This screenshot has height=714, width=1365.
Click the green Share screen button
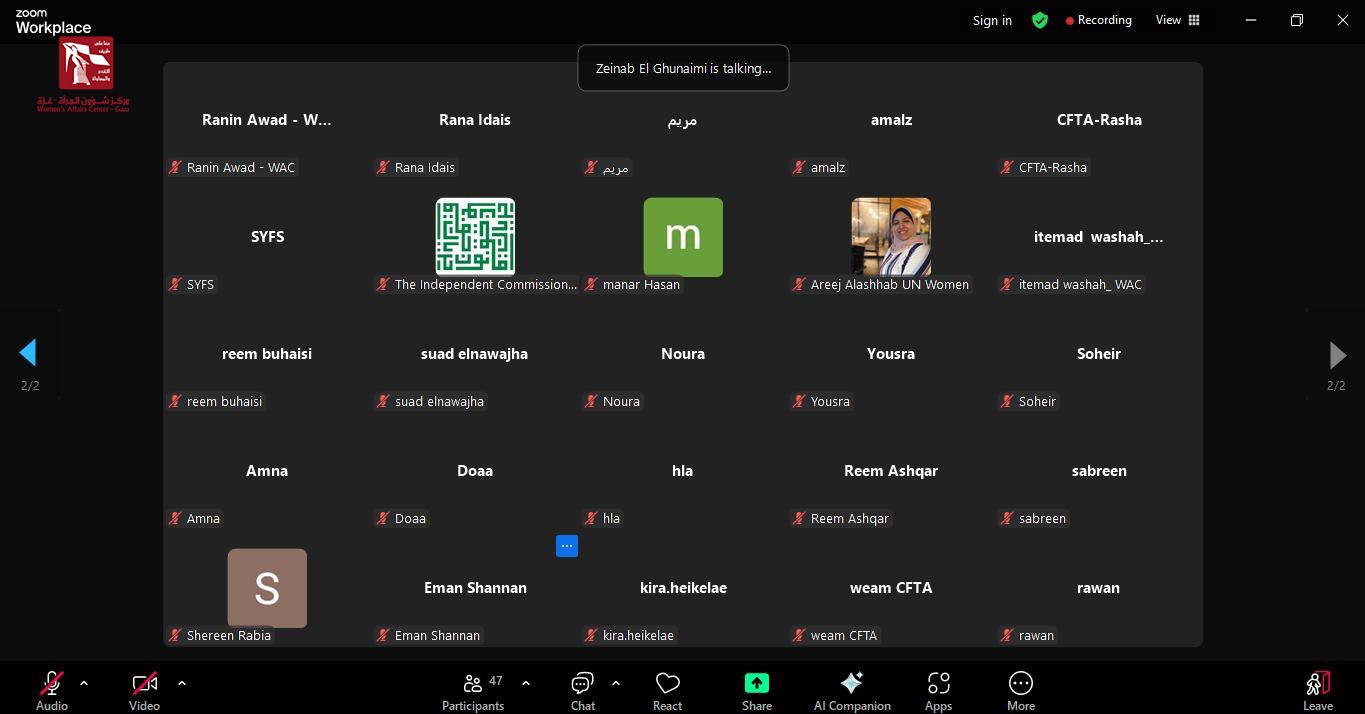(x=757, y=683)
